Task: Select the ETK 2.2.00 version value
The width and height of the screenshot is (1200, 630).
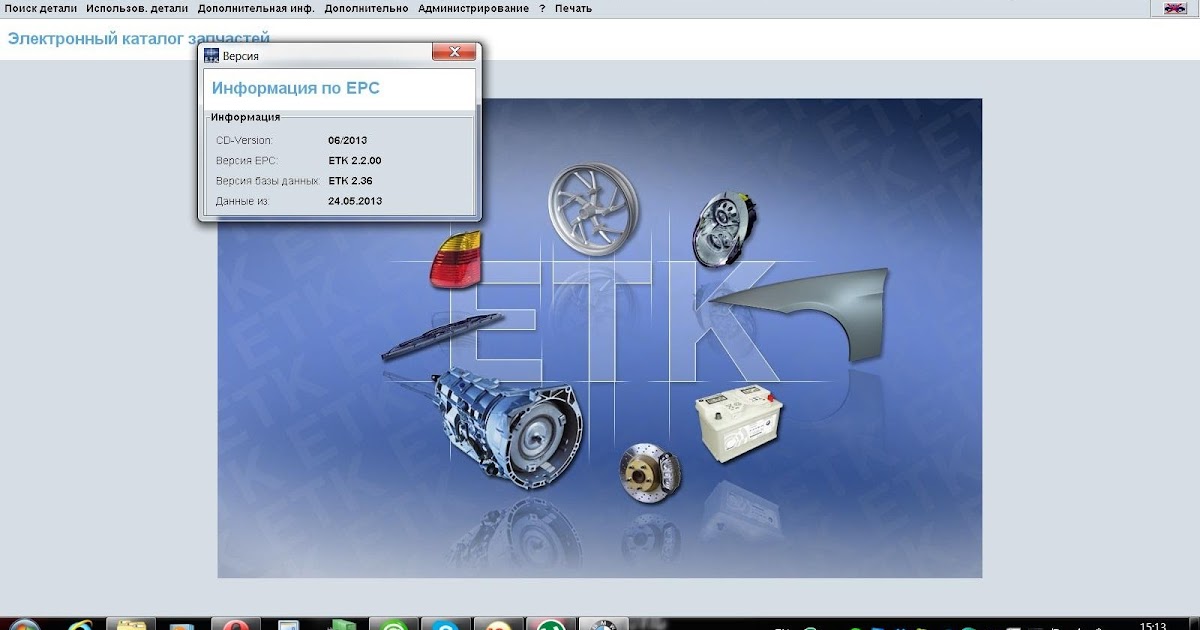Action: pos(355,161)
